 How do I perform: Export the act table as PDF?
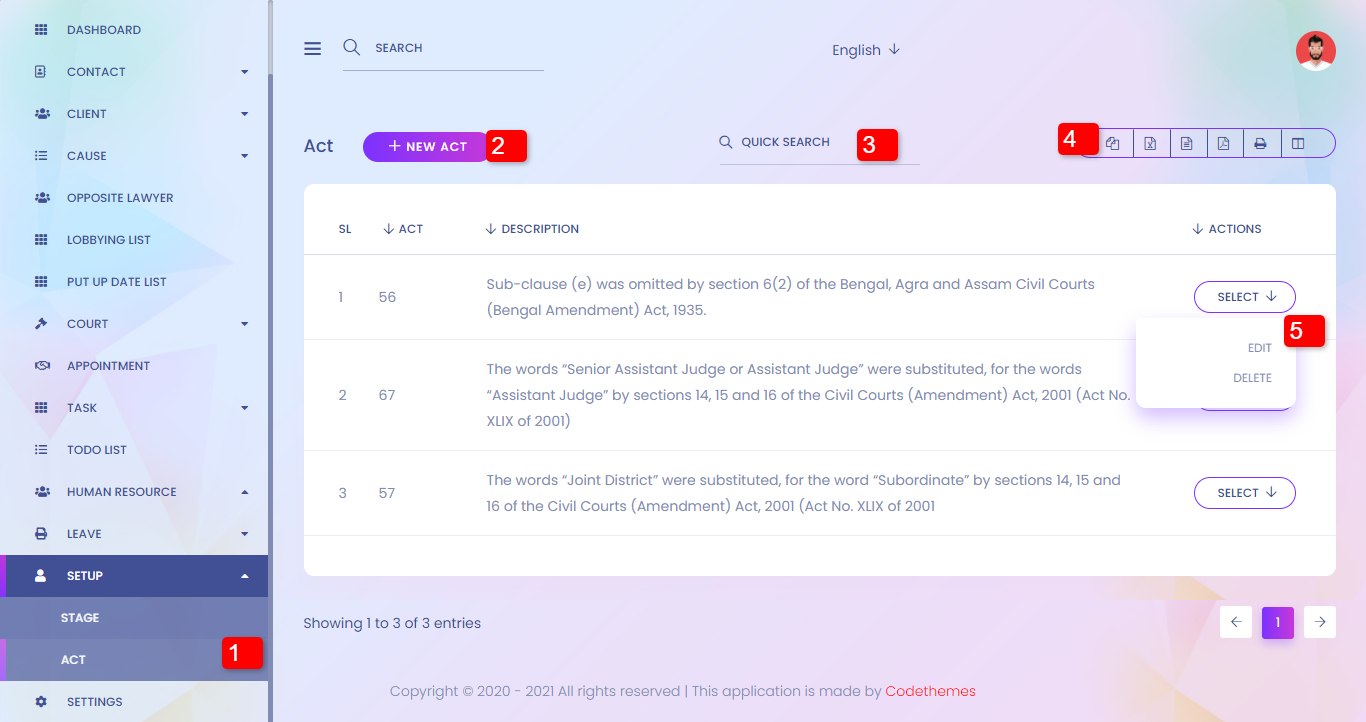pos(1223,144)
